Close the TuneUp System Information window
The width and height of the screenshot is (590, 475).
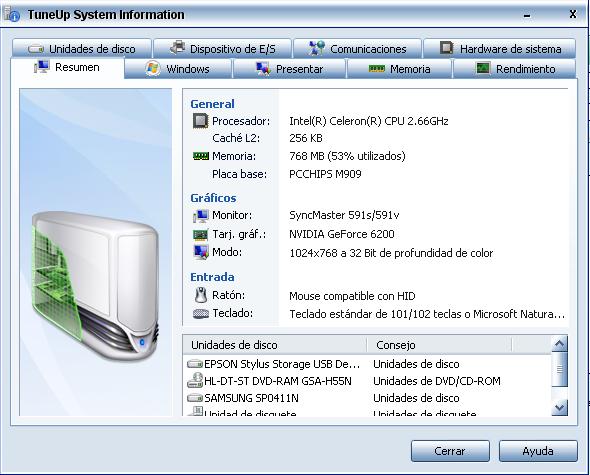click(573, 14)
